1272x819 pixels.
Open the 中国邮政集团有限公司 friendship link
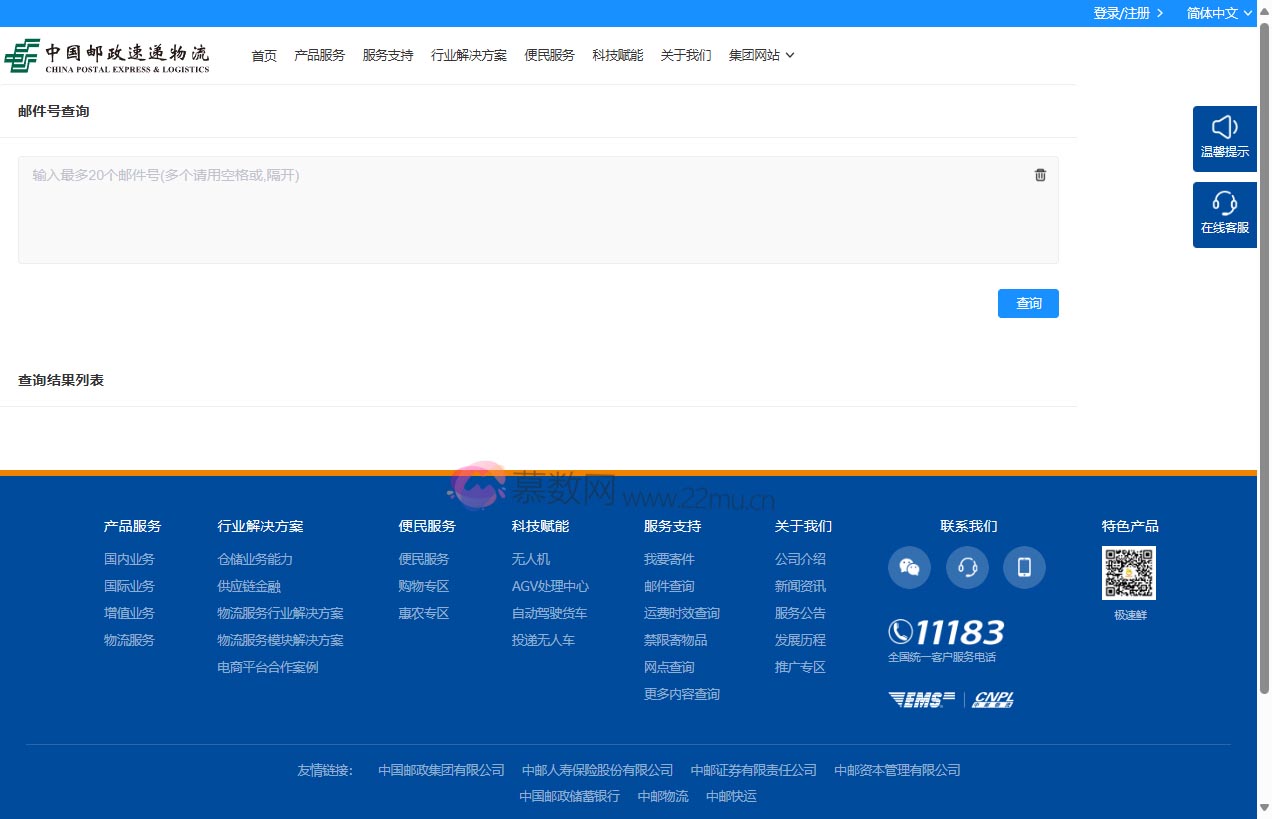441,770
